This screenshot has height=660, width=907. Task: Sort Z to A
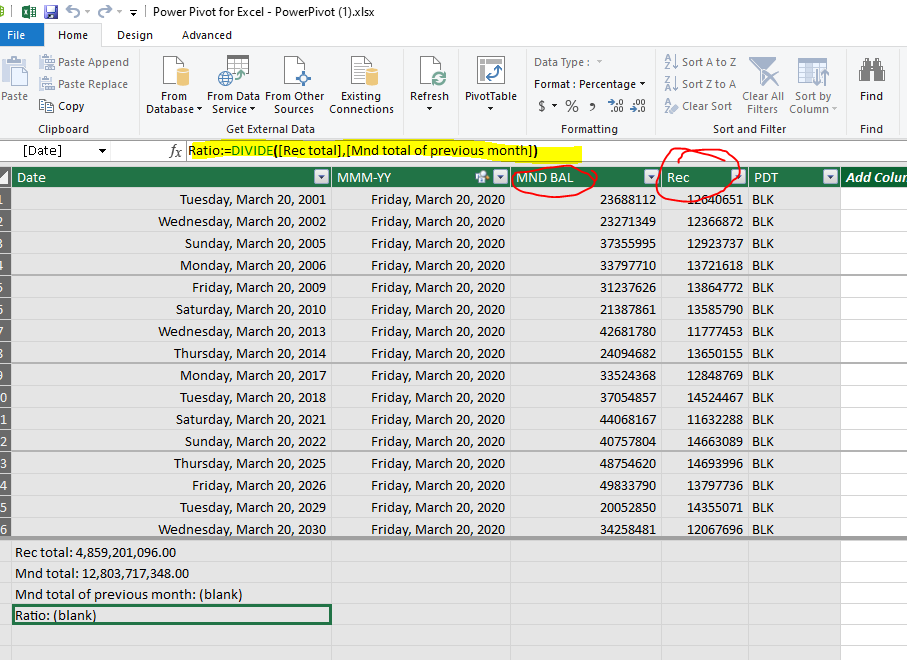[x=700, y=84]
